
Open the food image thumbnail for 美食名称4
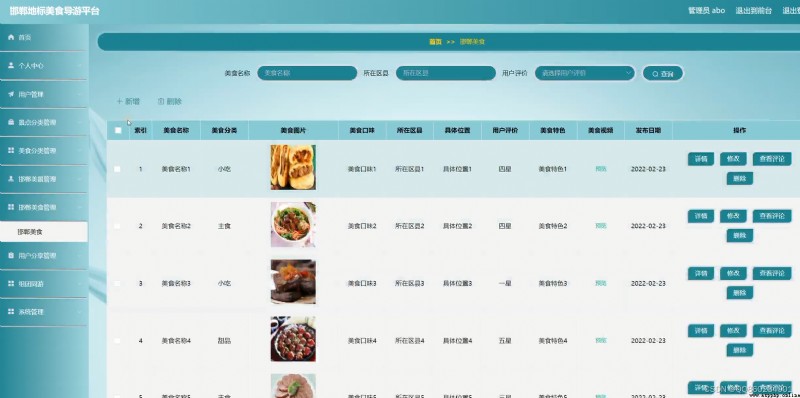click(293, 339)
